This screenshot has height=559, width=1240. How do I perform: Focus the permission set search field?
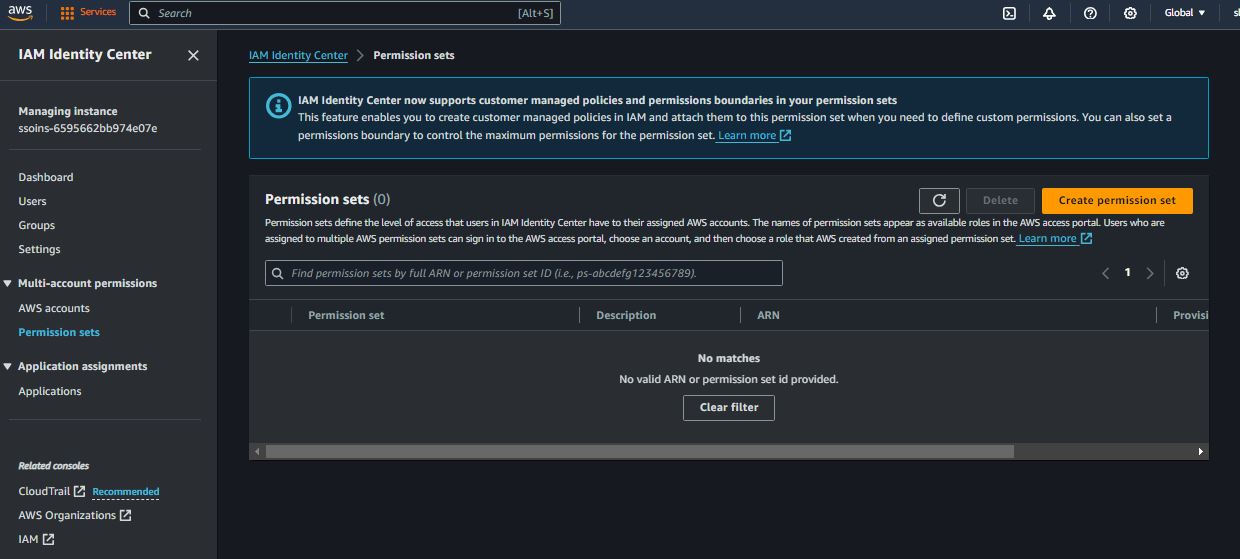point(530,273)
